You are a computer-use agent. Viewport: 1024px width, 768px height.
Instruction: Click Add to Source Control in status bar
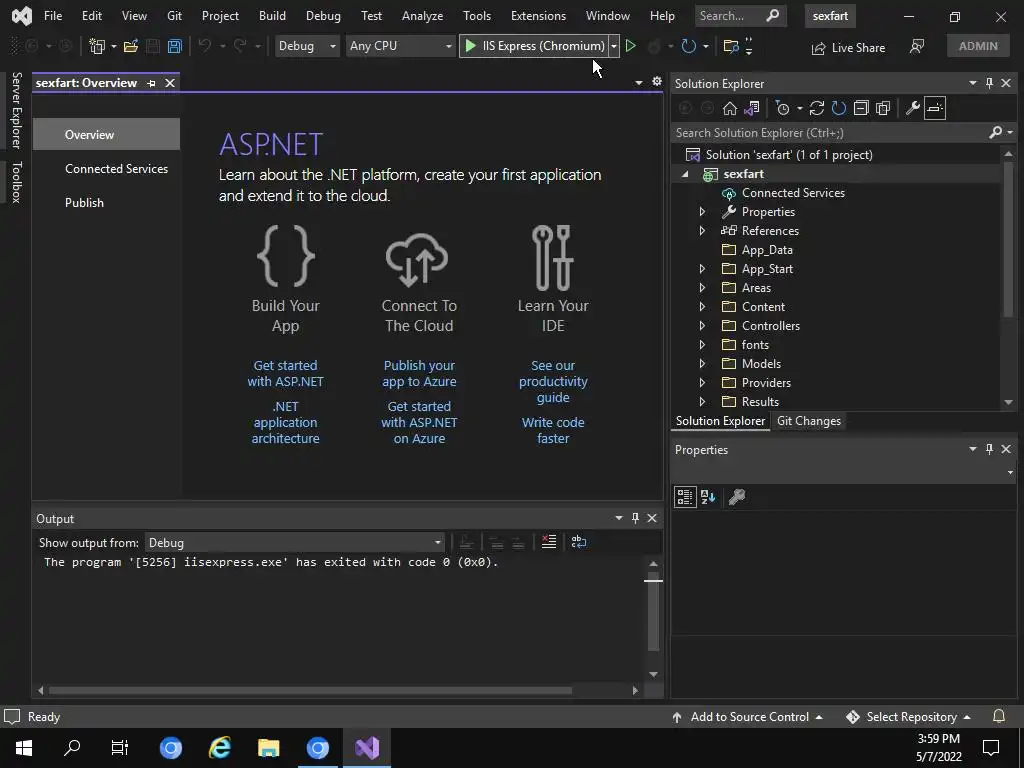(747, 716)
